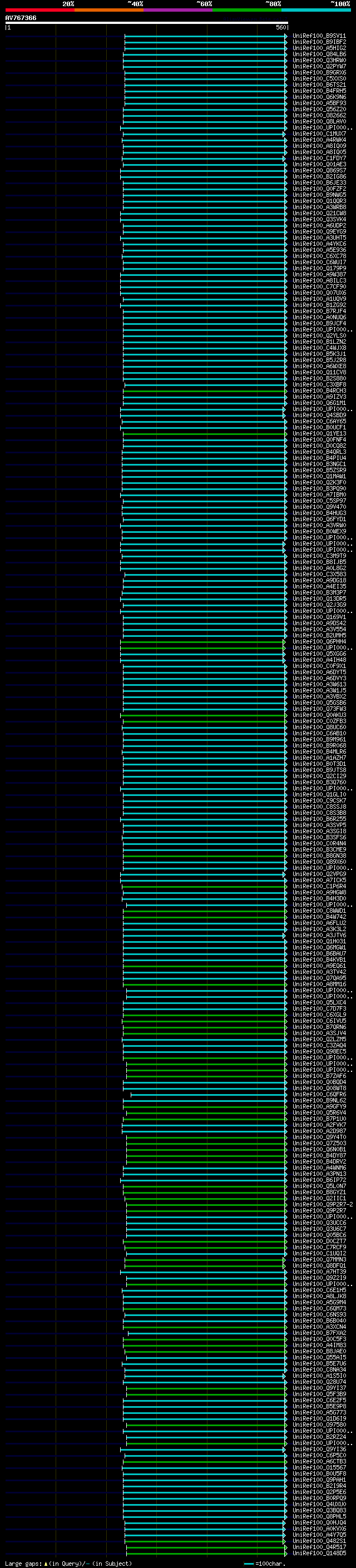
Task: Click the green ~80% color legend segment
Action: click(247, 10)
